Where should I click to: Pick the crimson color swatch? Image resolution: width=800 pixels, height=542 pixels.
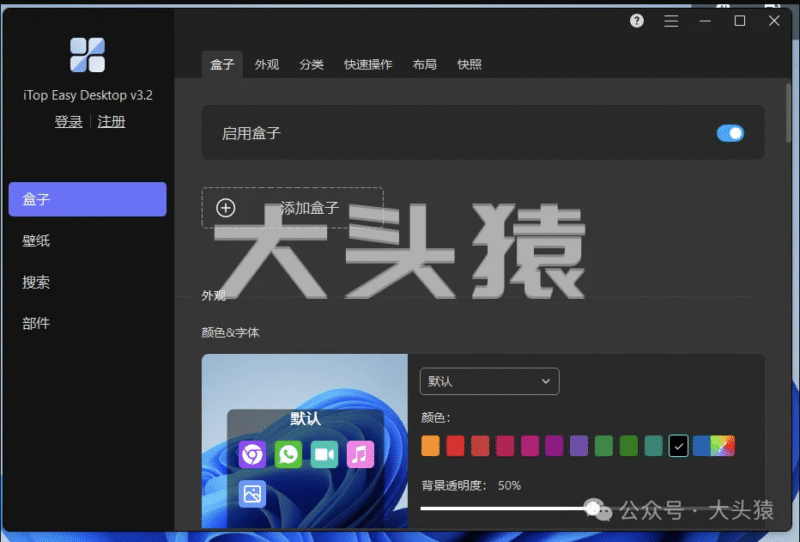(505, 446)
